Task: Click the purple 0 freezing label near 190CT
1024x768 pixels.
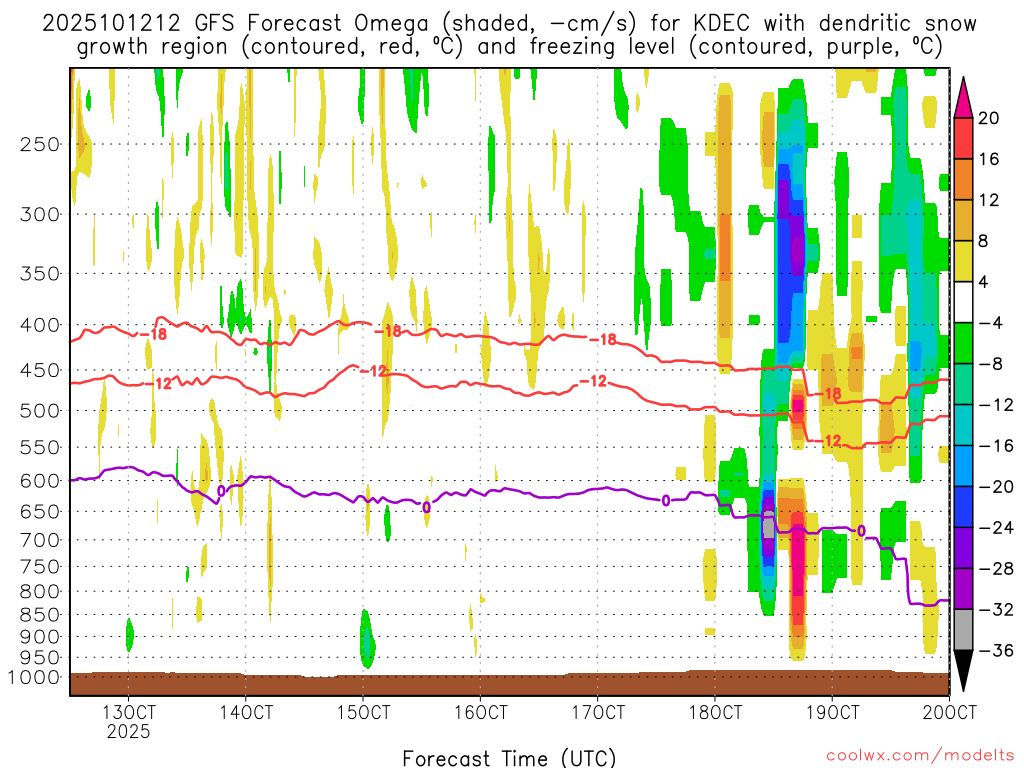Action: [x=861, y=531]
